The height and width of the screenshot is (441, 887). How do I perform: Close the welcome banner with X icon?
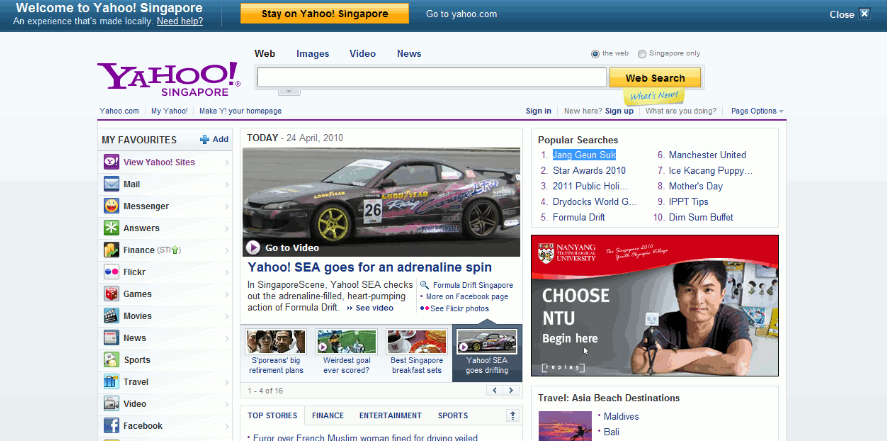pyautogui.click(x=864, y=14)
